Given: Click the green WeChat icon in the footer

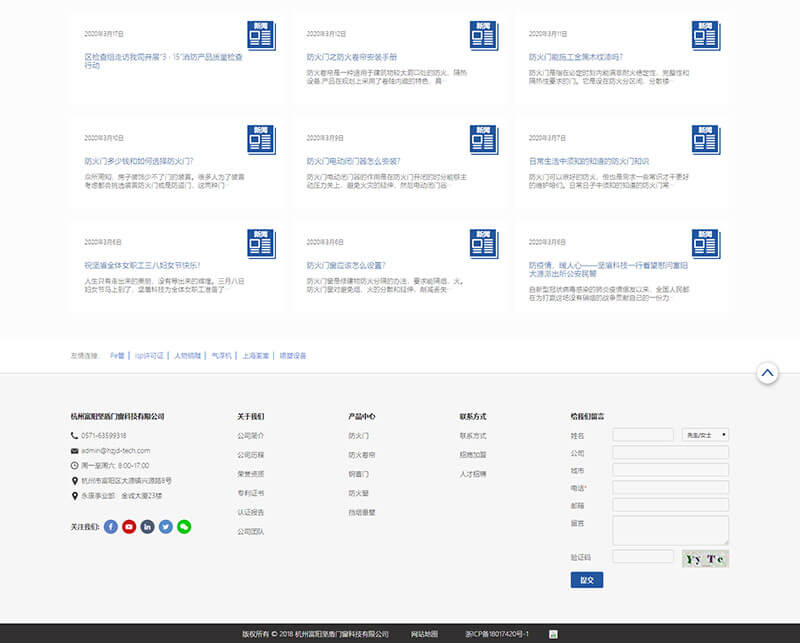Looking at the screenshot, I should point(184,527).
